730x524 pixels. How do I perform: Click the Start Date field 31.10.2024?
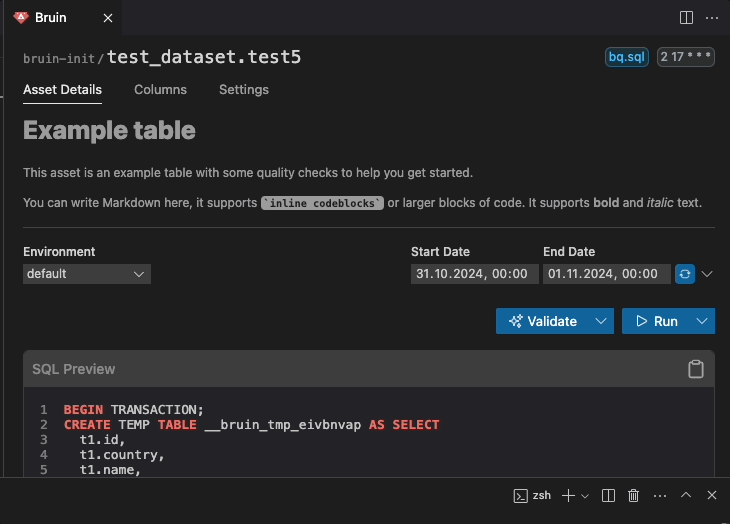474,274
